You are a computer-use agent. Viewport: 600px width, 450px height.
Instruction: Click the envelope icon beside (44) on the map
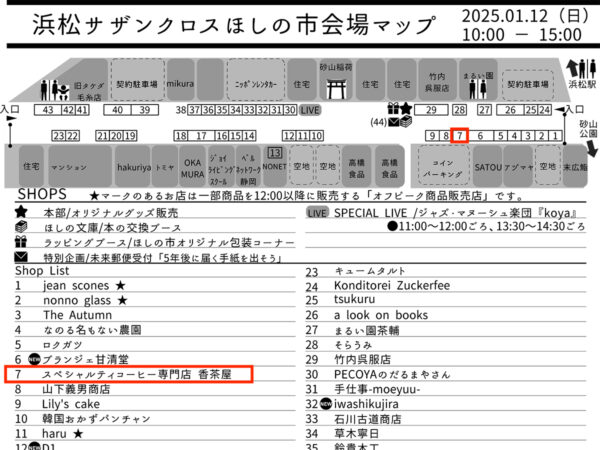coord(394,122)
